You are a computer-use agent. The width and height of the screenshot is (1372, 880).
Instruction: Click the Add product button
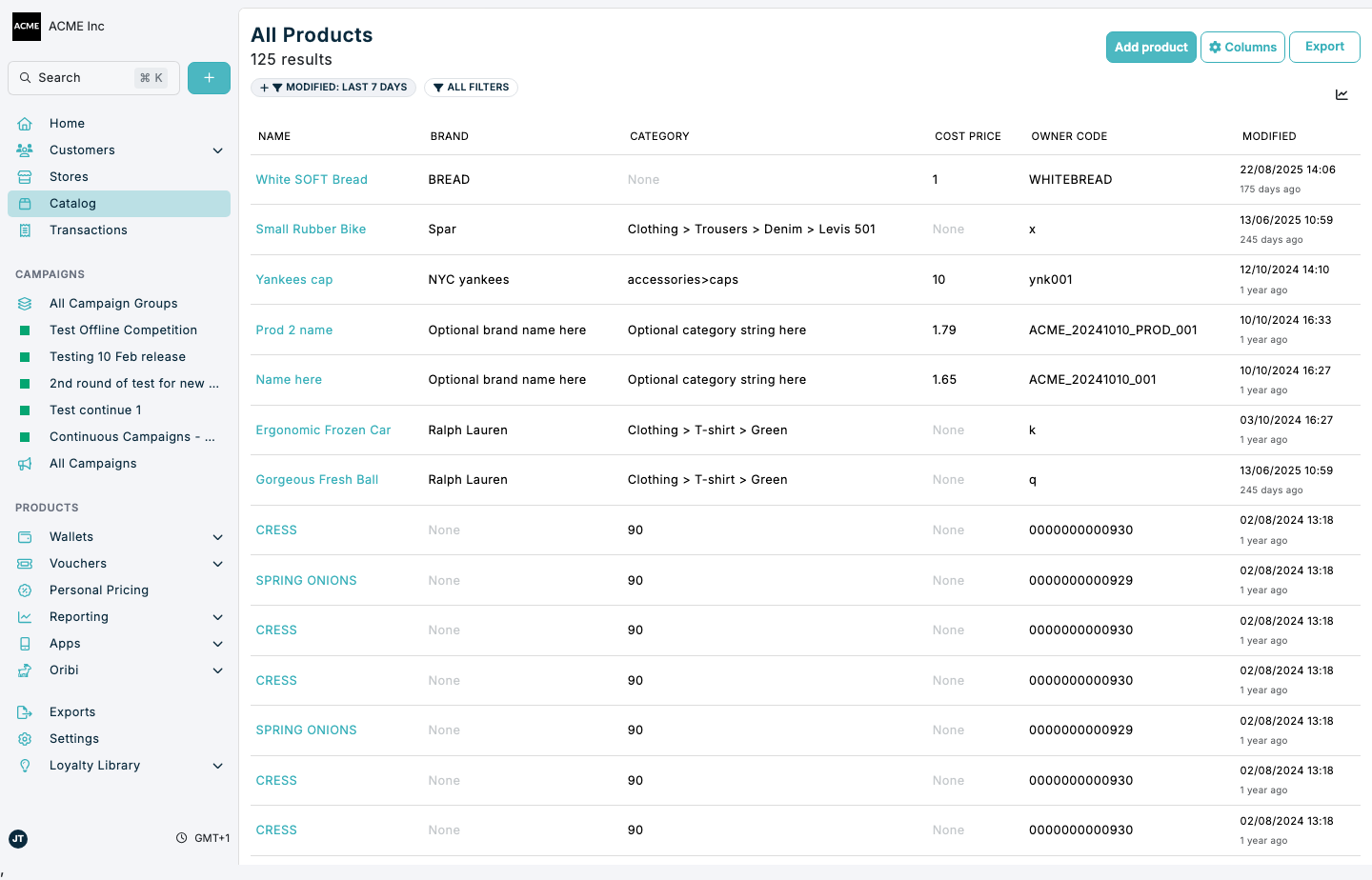(1151, 46)
